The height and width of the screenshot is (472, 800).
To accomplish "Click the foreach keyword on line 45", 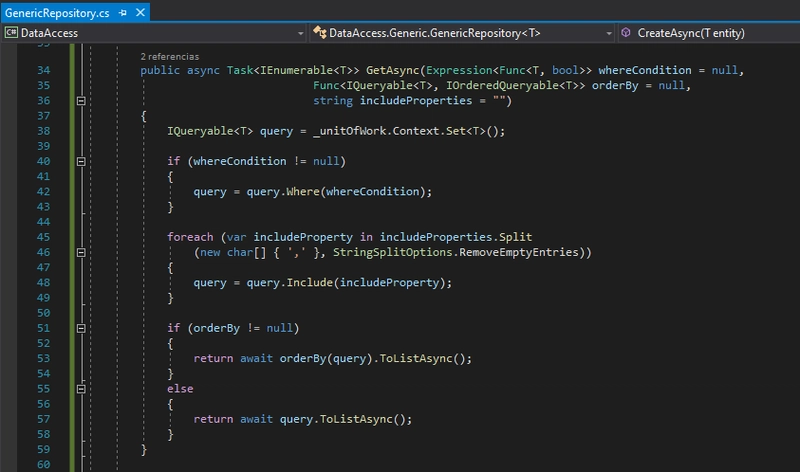I will (190, 237).
